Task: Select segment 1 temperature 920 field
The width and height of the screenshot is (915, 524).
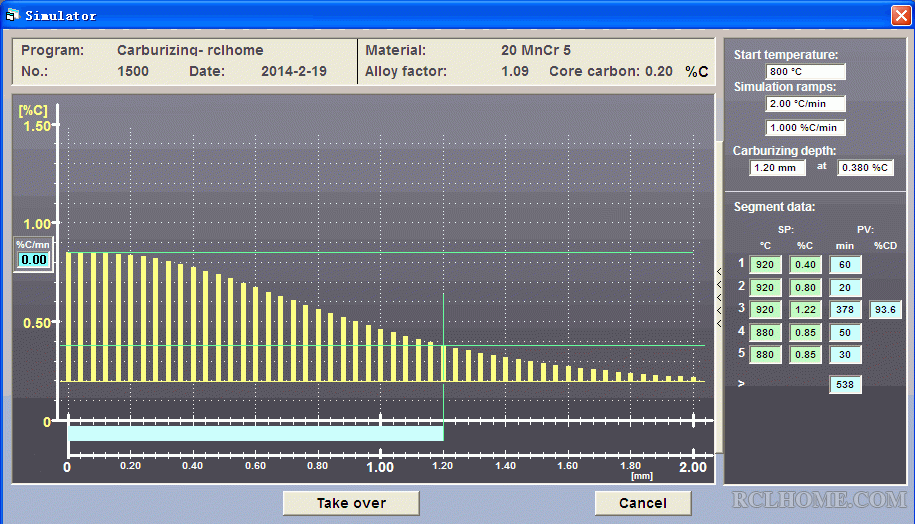Action: tap(765, 264)
